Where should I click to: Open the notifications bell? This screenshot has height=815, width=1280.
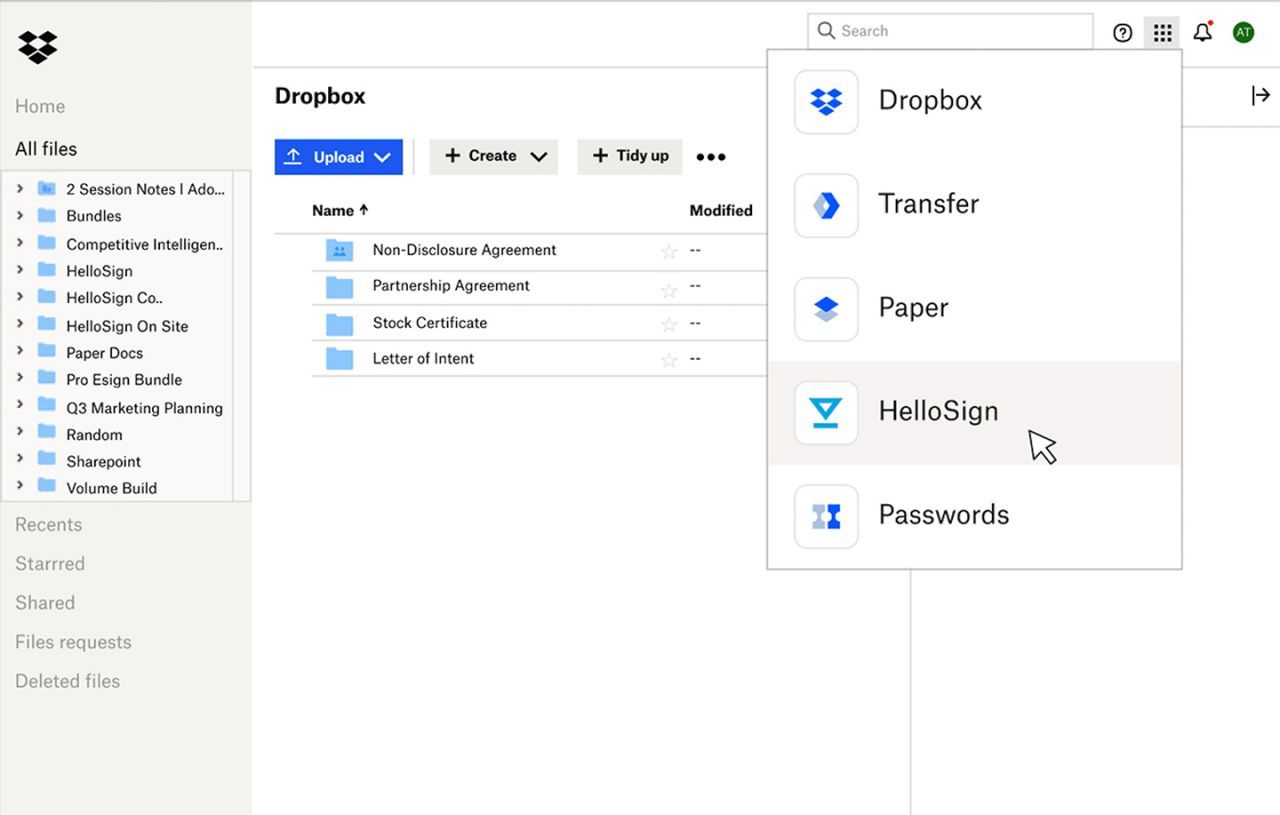coord(1202,31)
